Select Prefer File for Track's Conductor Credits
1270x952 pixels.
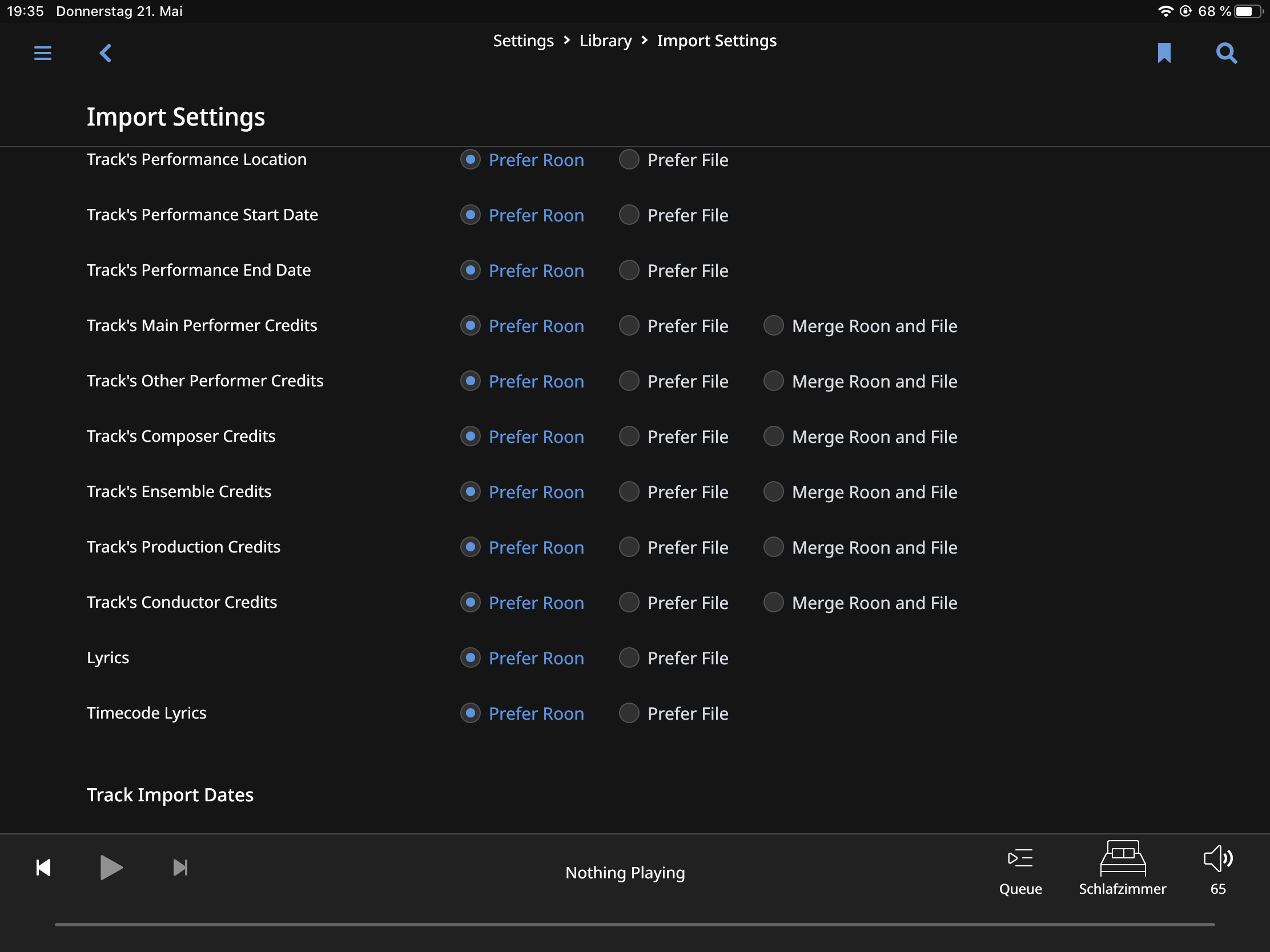pyautogui.click(x=673, y=603)
